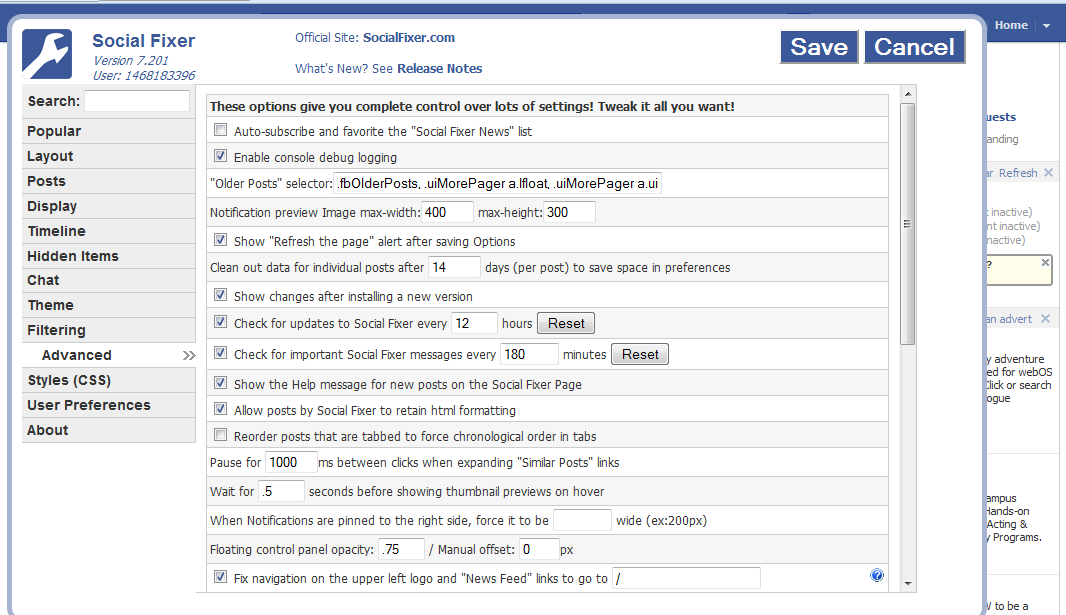Click the preview image max-width field
The width and height of the screenshot is (1066, 615).
click(x=447, y=212)
